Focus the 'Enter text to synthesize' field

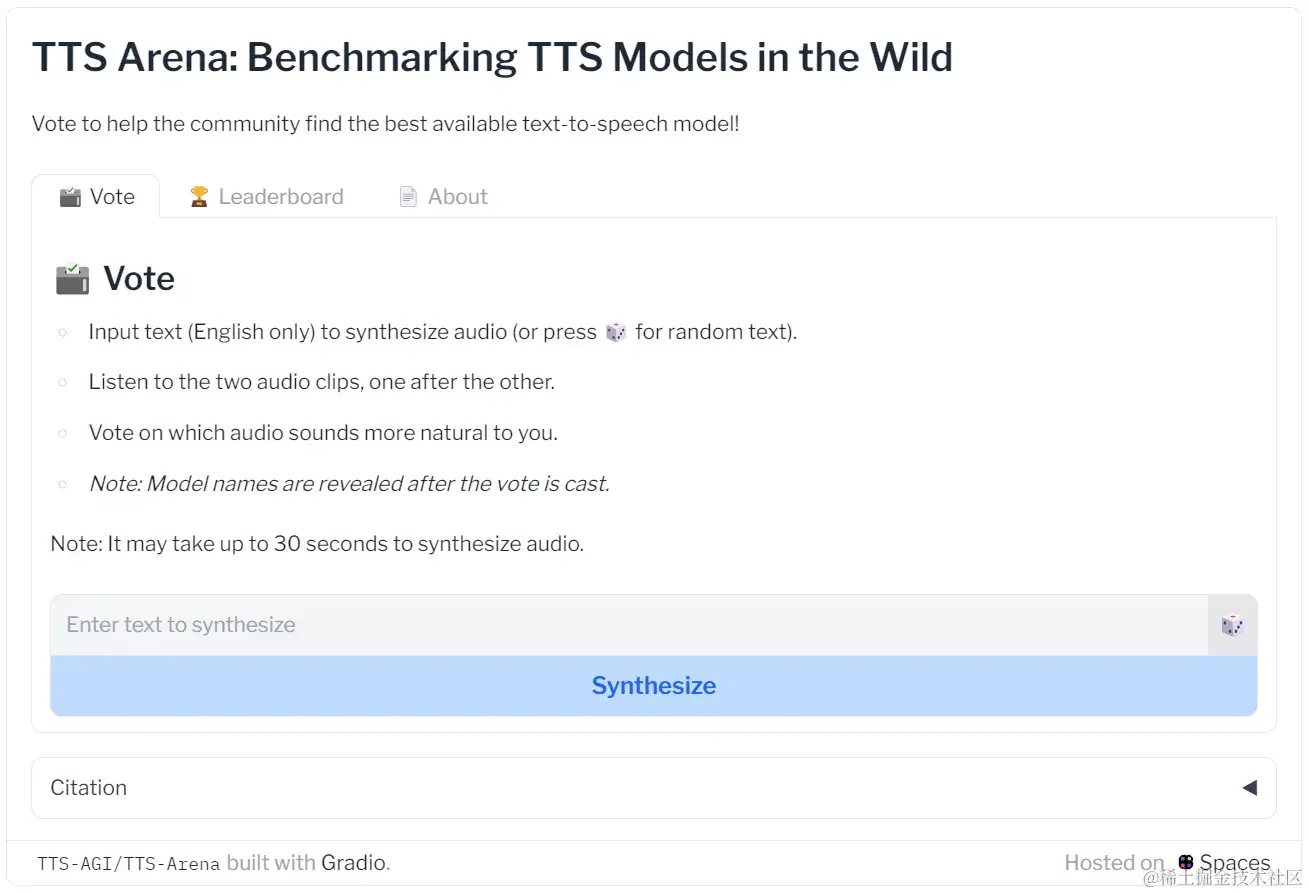tap(629, 625)
